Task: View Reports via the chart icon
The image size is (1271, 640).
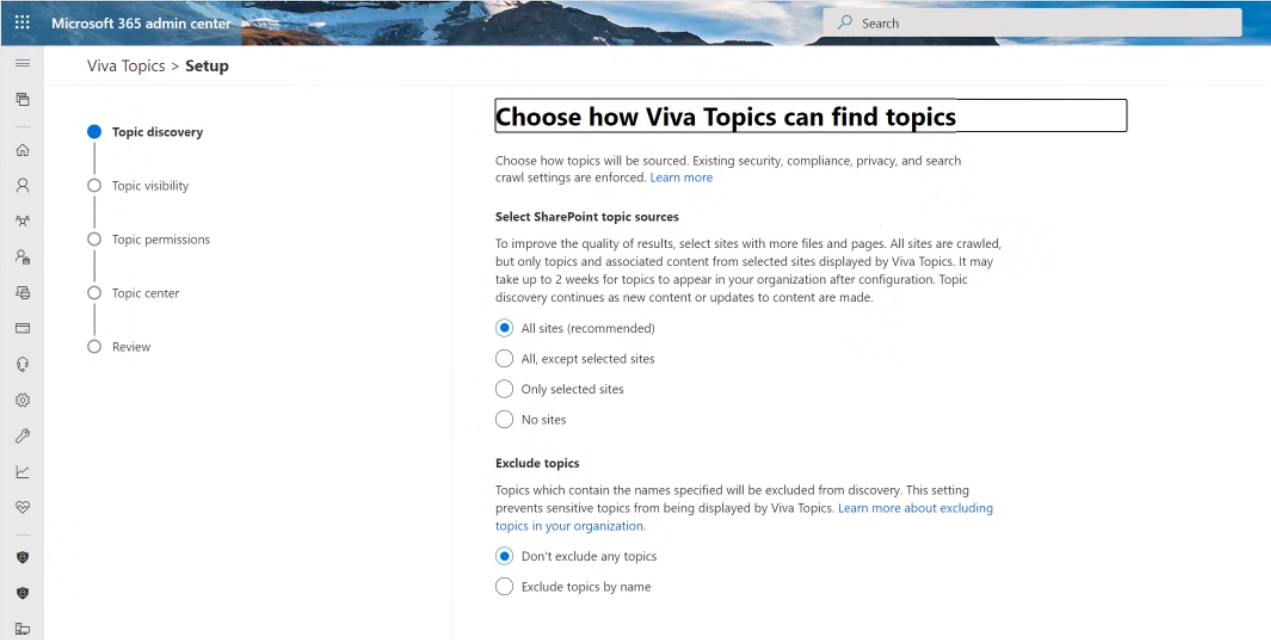Action: pyautogui.click(x=22, y=471)
